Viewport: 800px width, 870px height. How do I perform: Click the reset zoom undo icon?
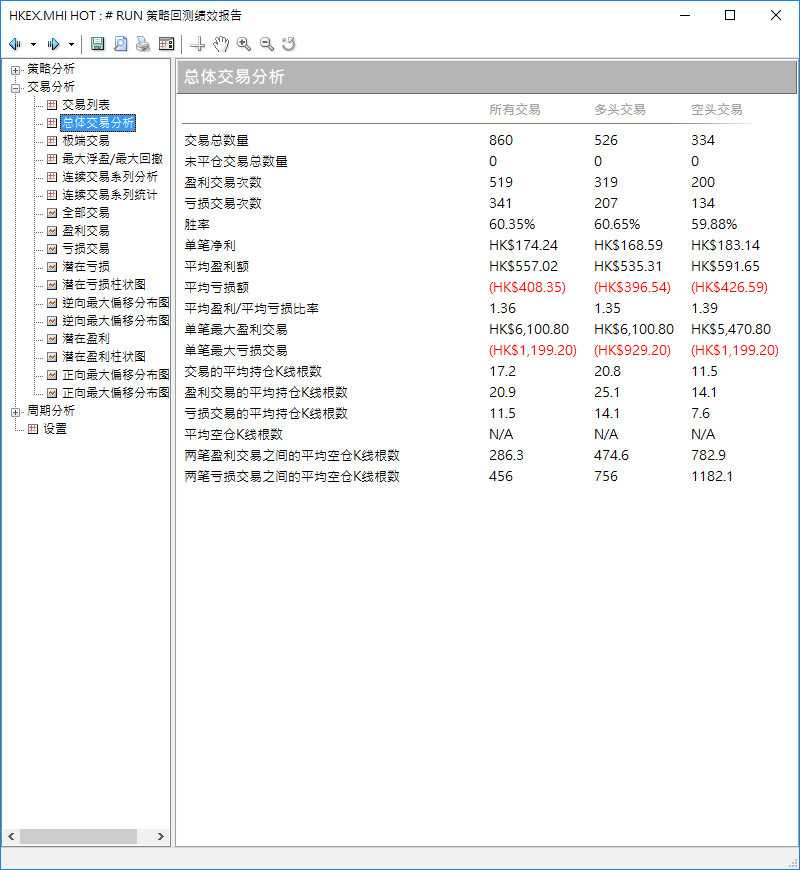(289, 44)
